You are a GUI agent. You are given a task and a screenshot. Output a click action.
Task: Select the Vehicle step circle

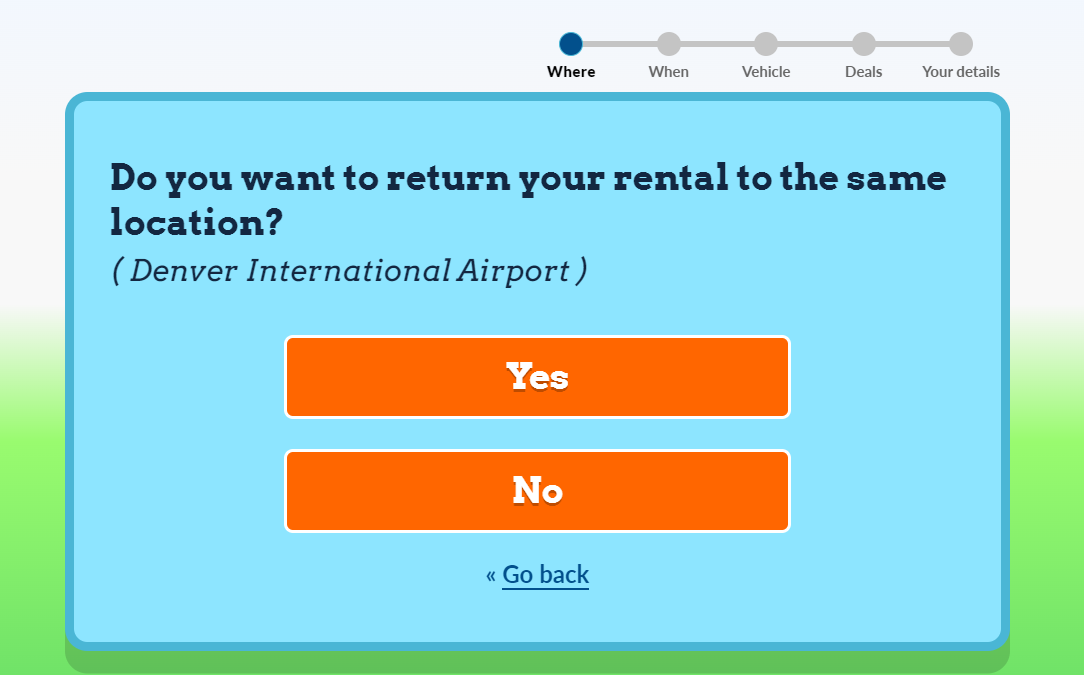tap(766, 44)
